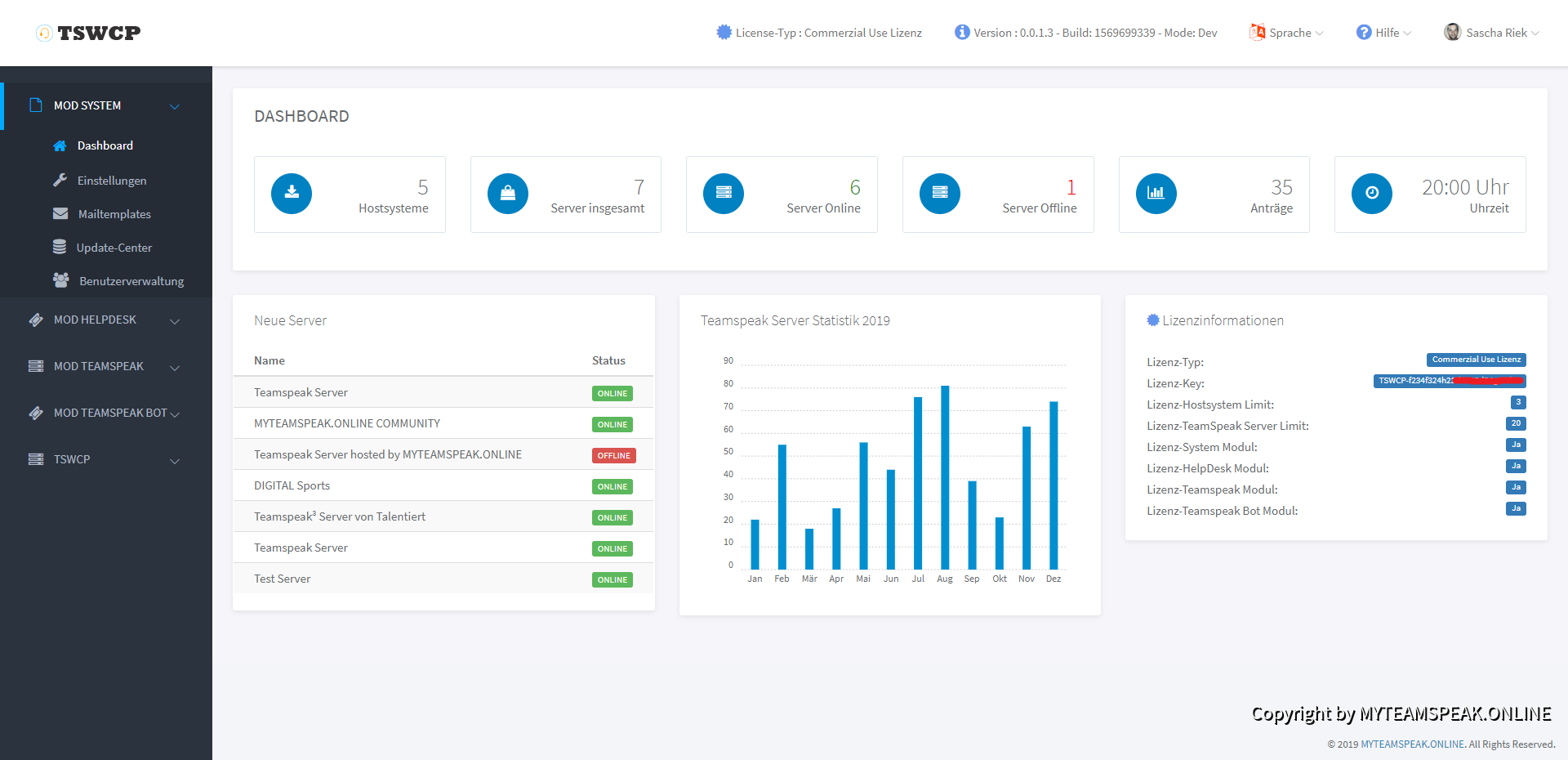The image size is (1568, 760).
Task: Click the TSWCP logo in header
Action: pyautogui.click(x=89, y=33)
